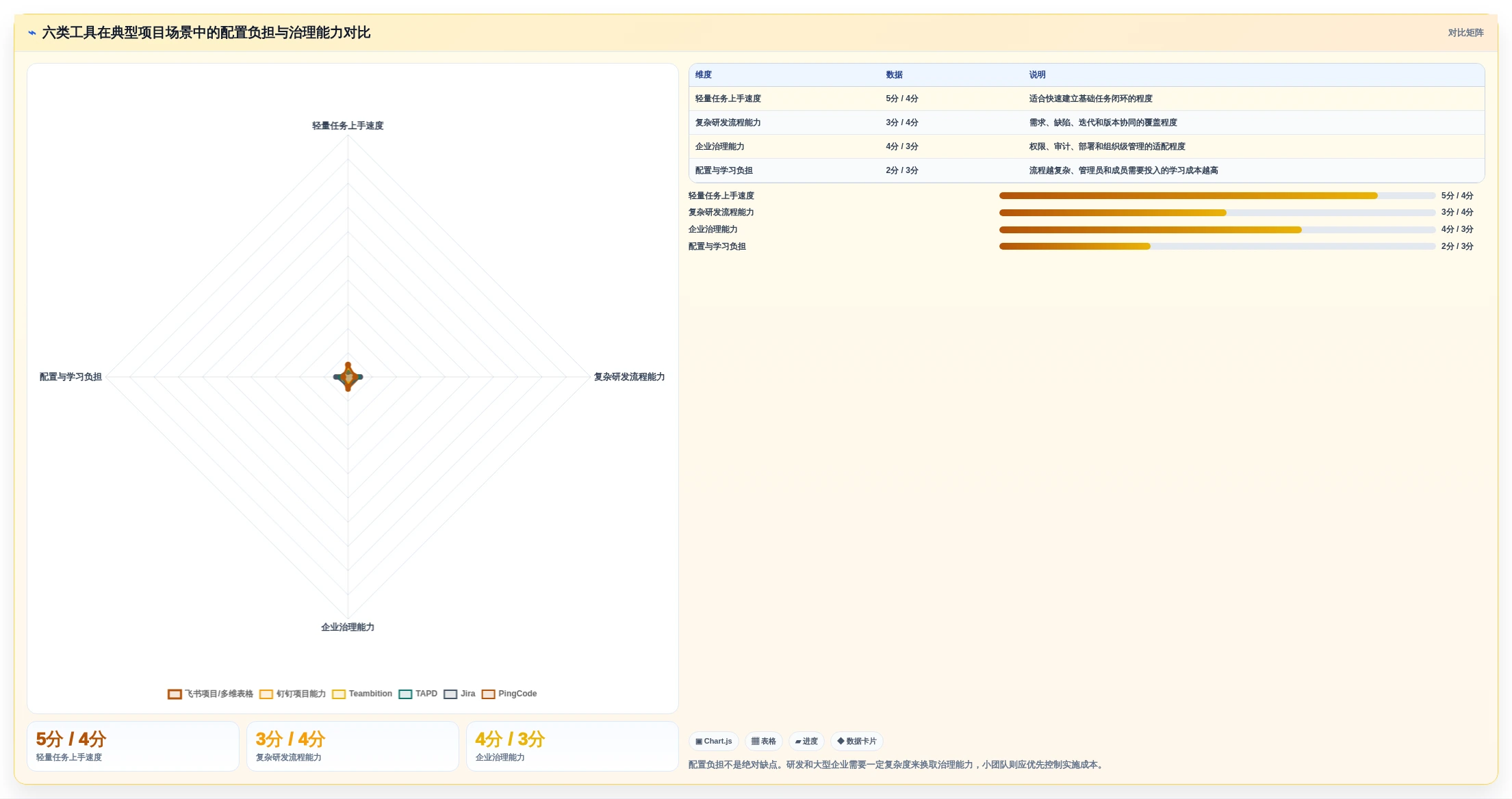Click the 配置与学习负担 progress bar
Screen dimensions: 1512x799
(1217, 246)
